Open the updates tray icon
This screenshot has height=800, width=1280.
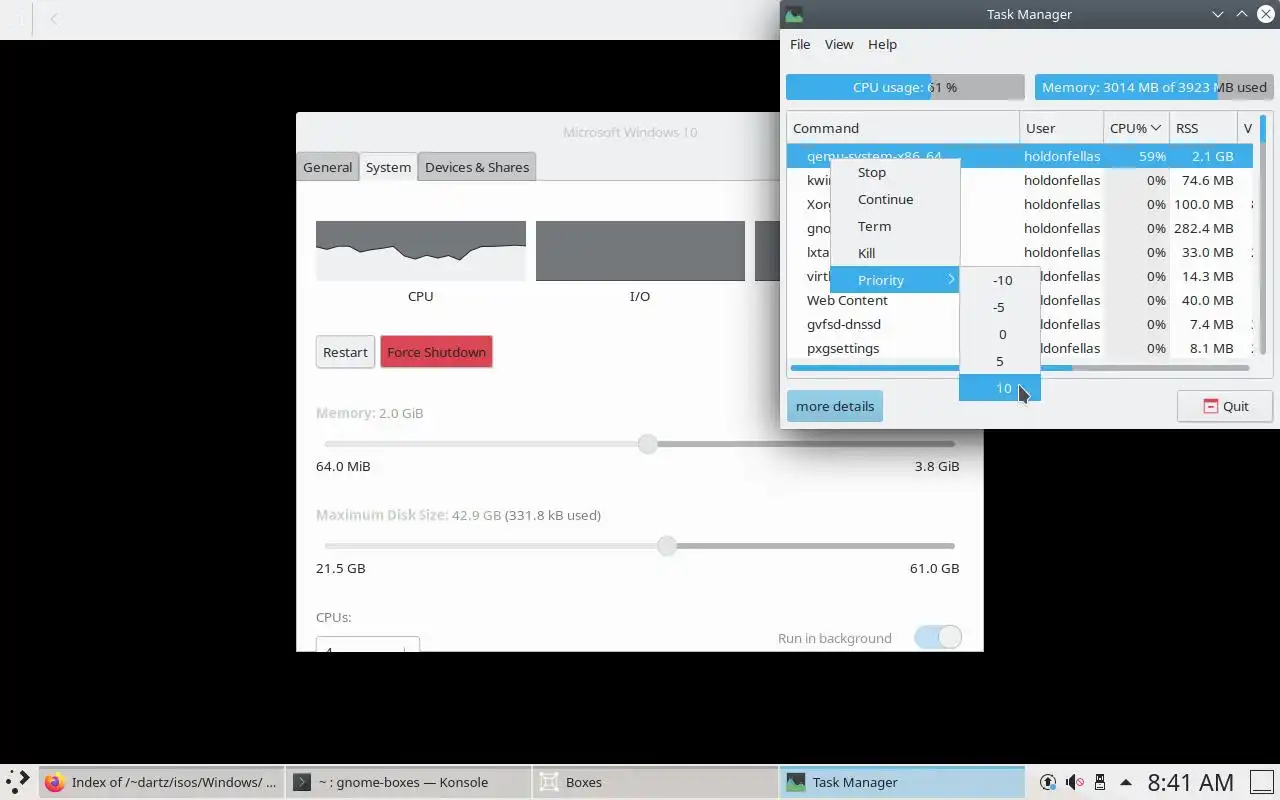tap(1048, 782)
